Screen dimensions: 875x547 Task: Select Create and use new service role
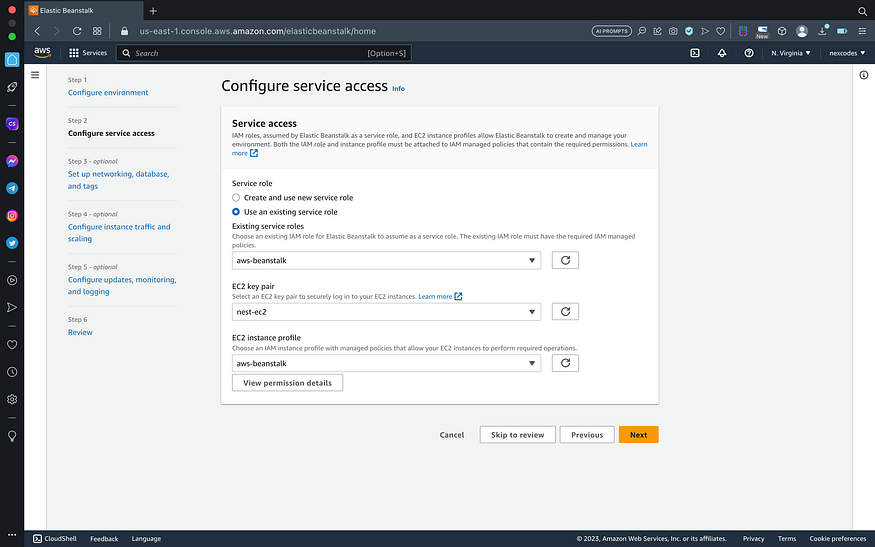[x=236, y=198]
